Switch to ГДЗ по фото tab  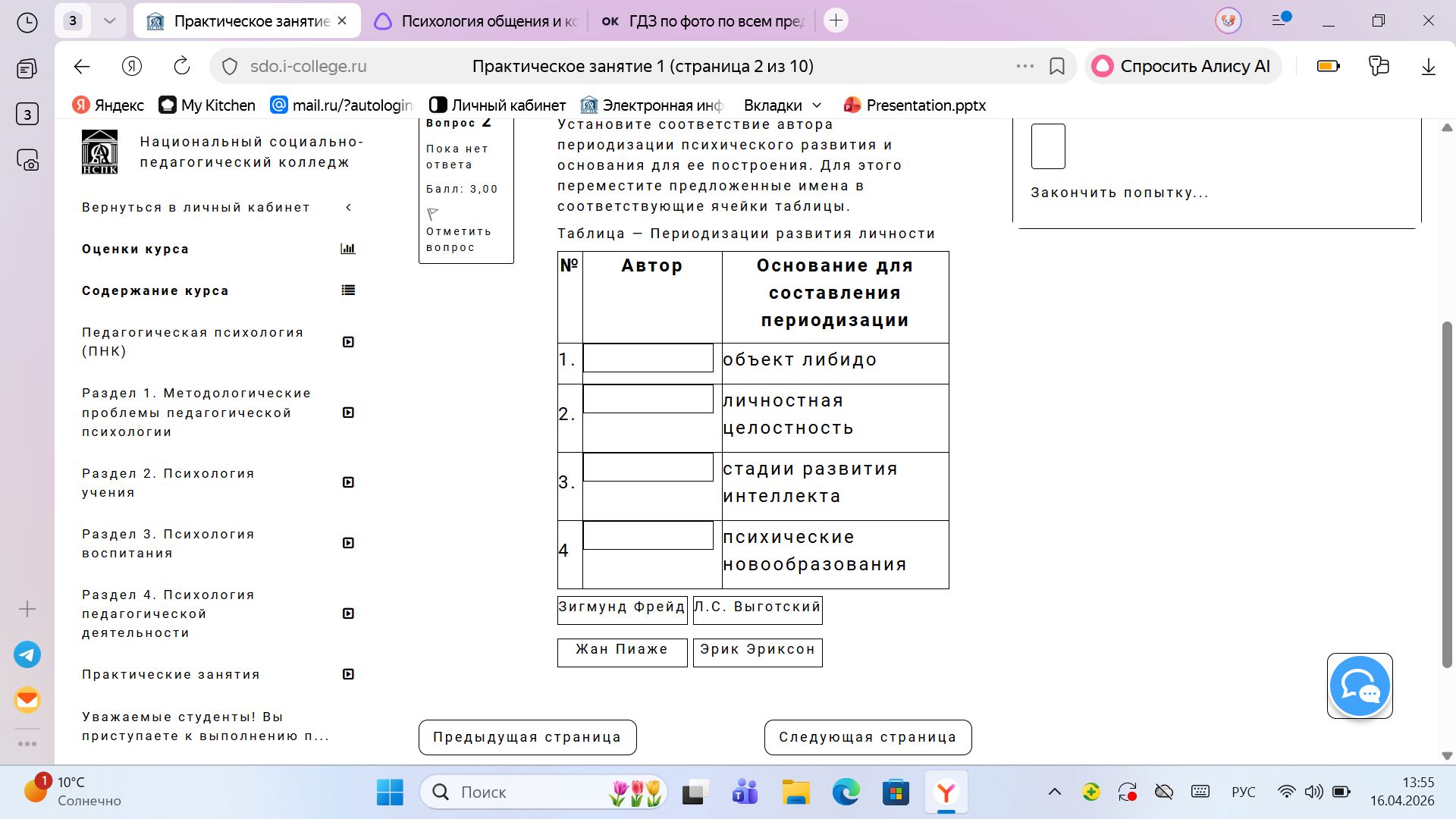pyautogui.click(x=703, y=21)
